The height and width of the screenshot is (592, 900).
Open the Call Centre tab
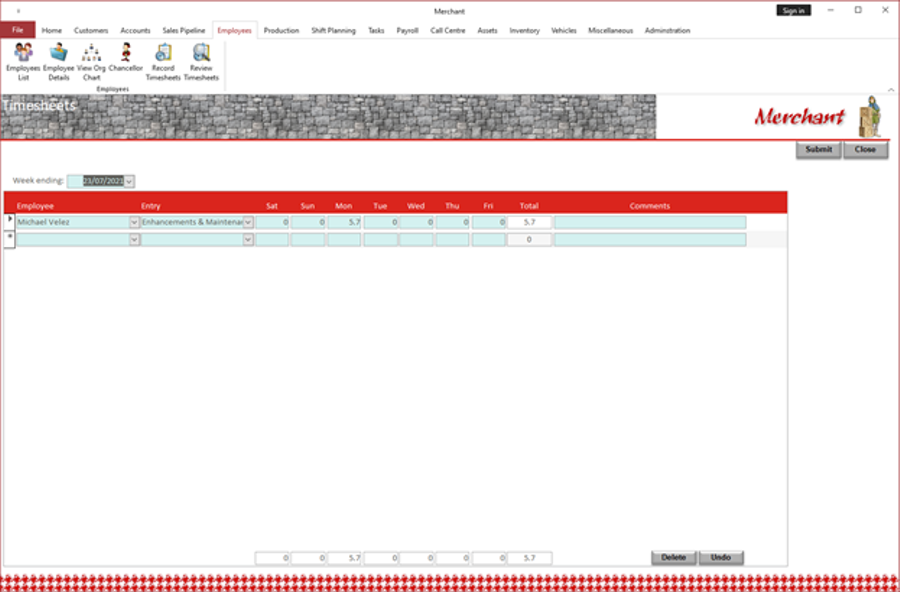click(x=448, y=30)
